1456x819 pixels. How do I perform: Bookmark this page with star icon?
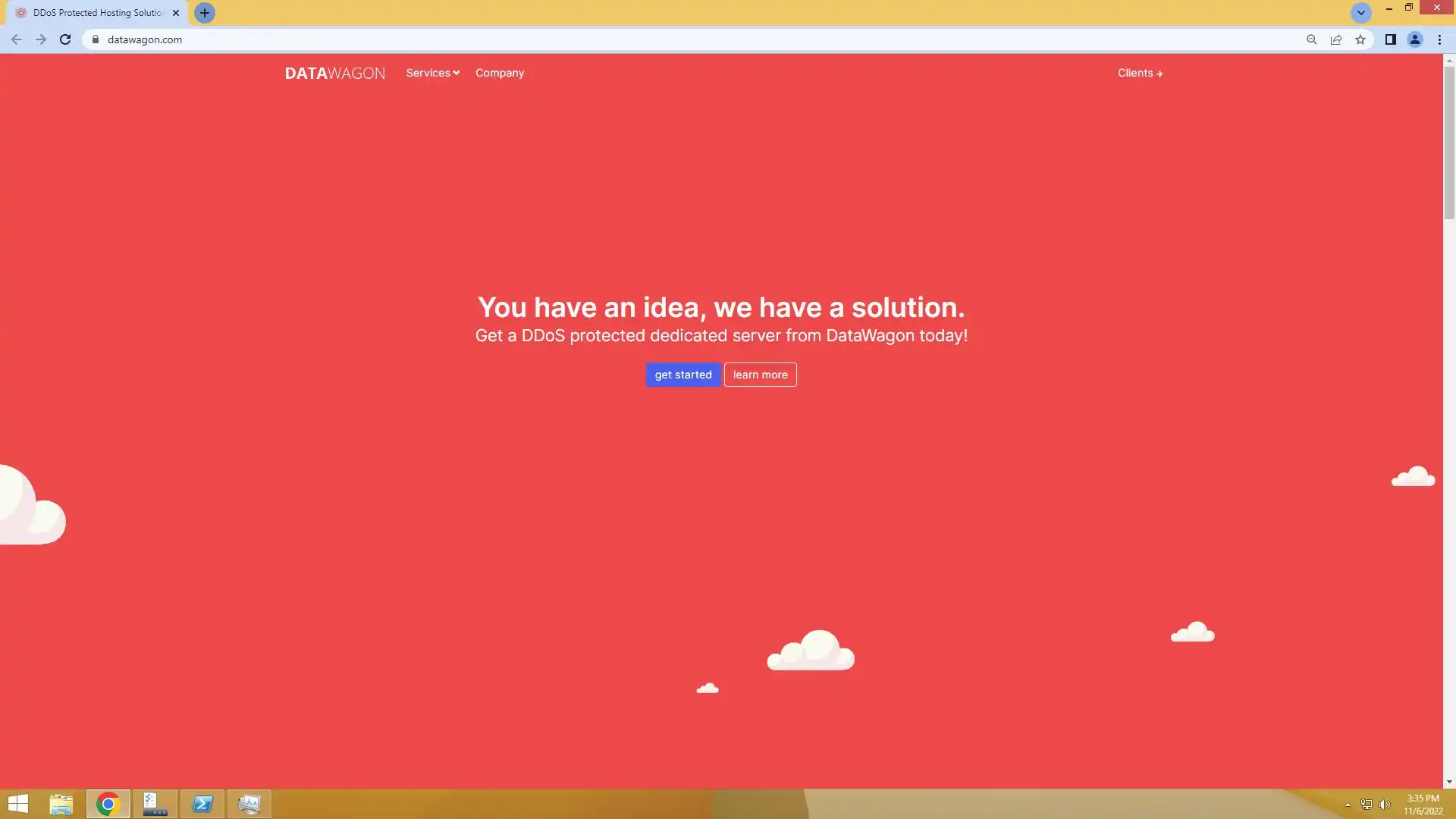pos(1360,39)
